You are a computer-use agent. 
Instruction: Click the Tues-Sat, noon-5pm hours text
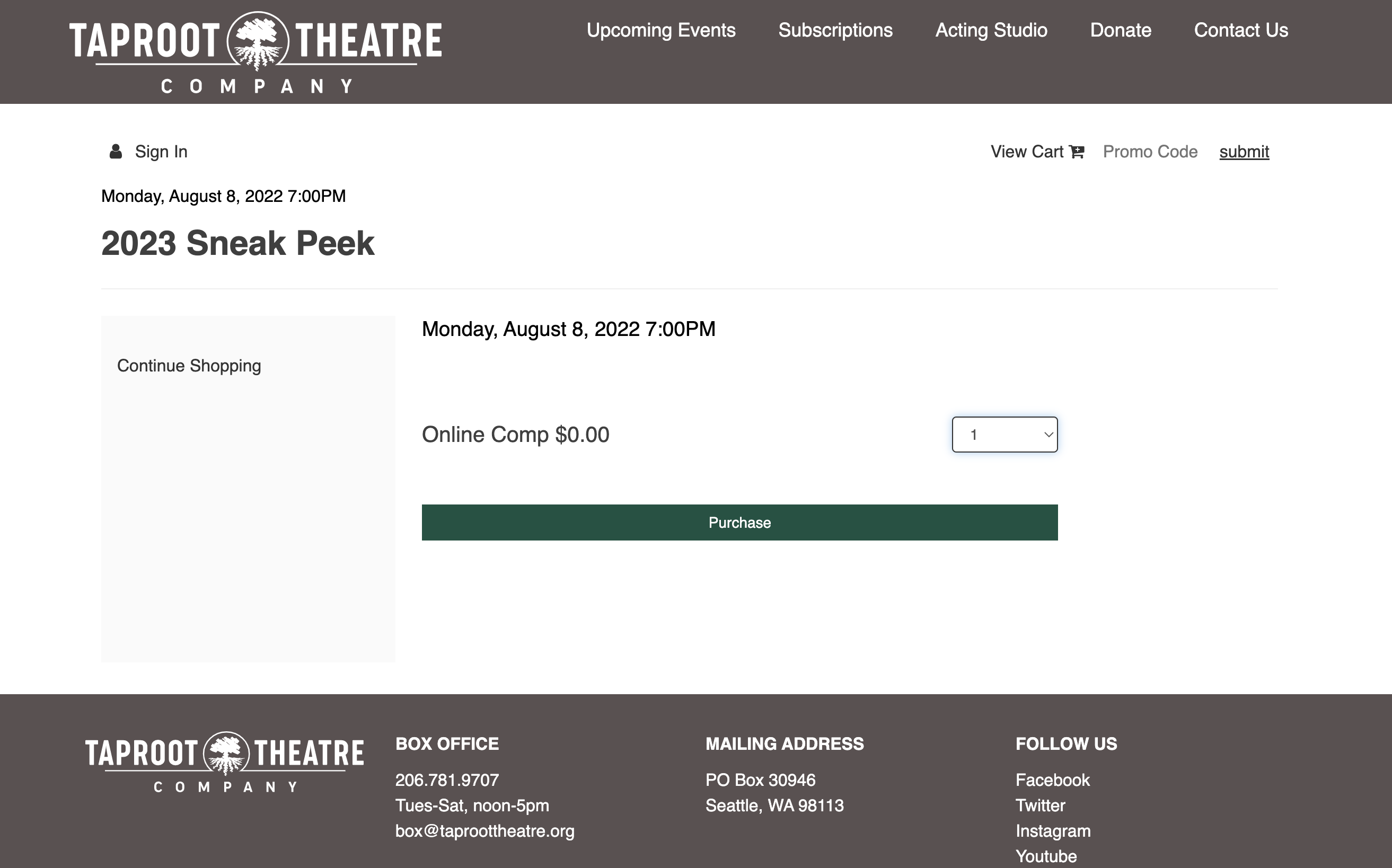click(472, 805)
